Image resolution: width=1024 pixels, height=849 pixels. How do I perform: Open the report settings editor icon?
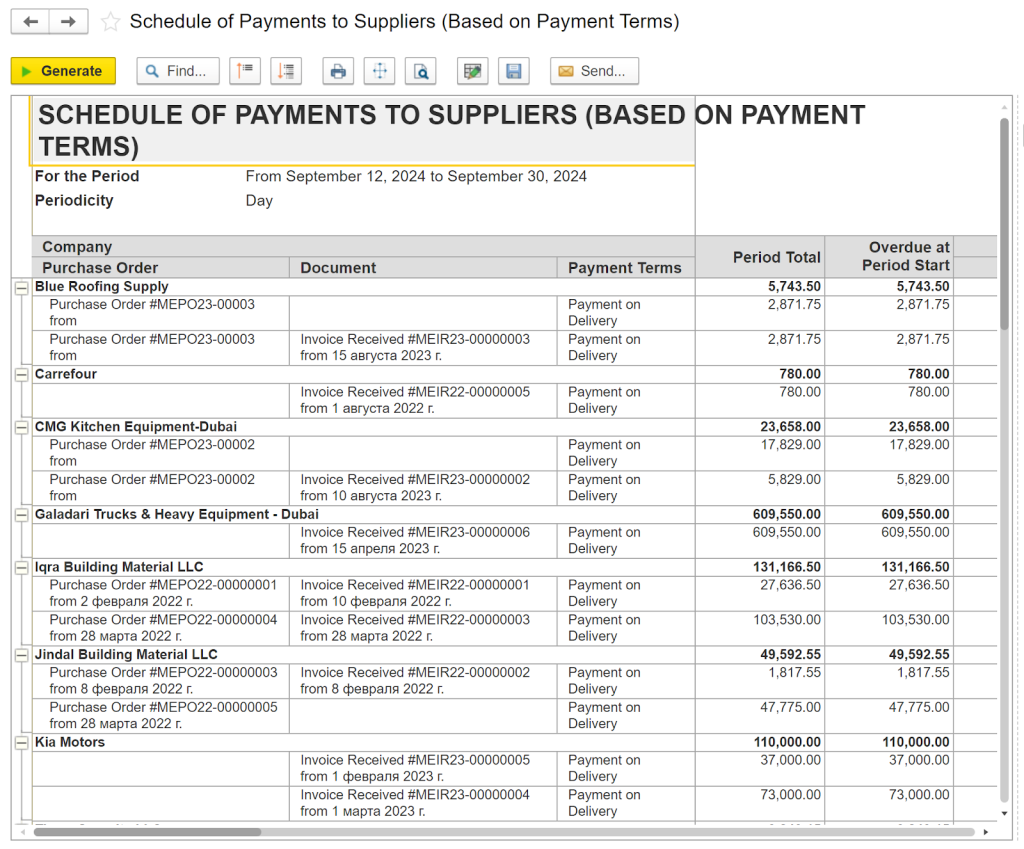coord(472,71)
